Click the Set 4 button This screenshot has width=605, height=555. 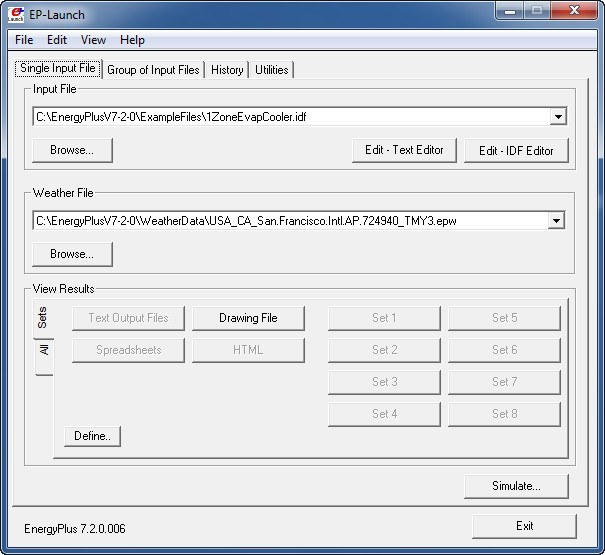coord(384,414)
